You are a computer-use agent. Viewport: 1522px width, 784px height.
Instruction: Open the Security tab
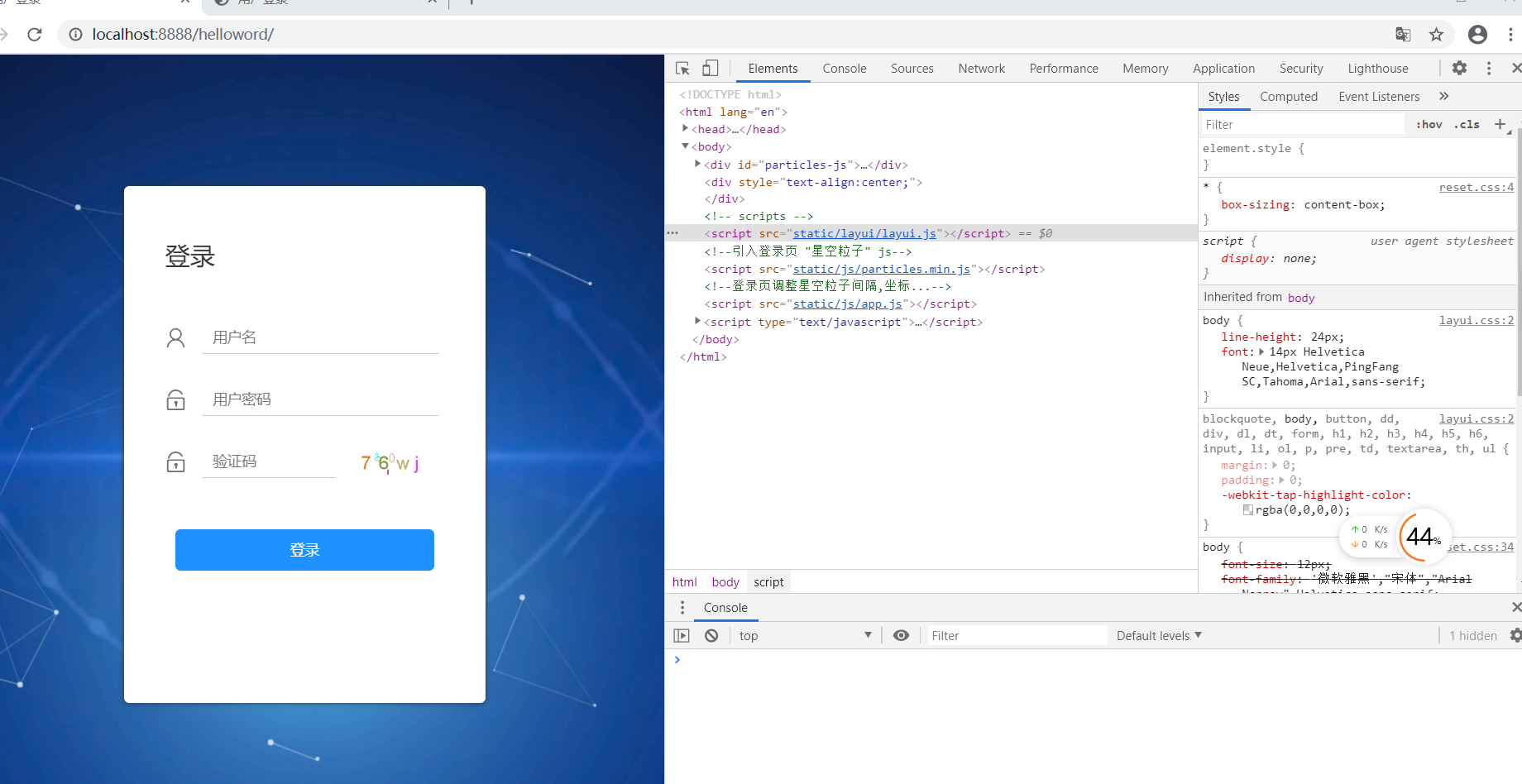1301,69
